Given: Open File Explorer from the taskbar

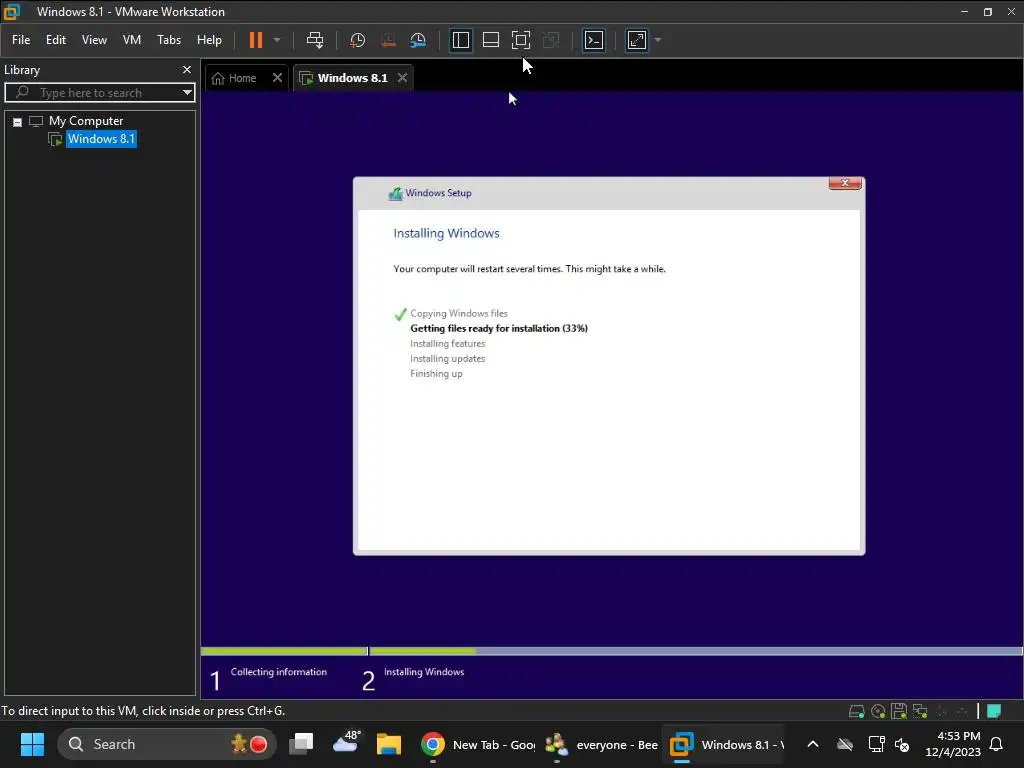Looking at the screenshot, I should [x=389, y=744].
